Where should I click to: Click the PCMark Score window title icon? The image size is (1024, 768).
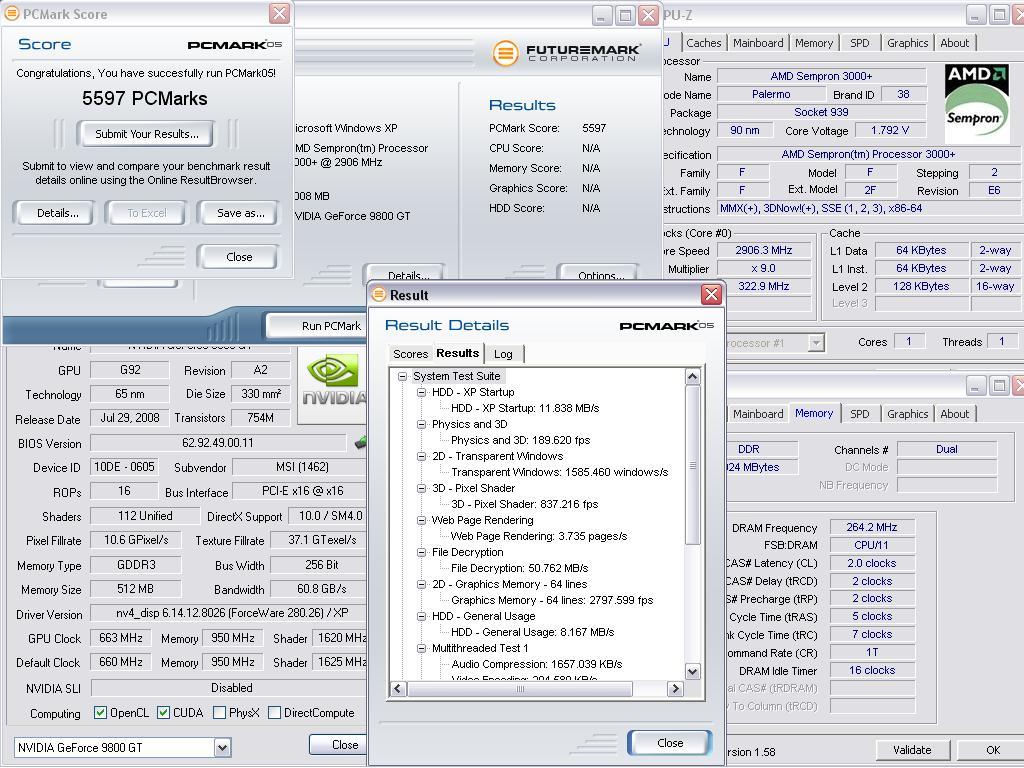point(12,13)
